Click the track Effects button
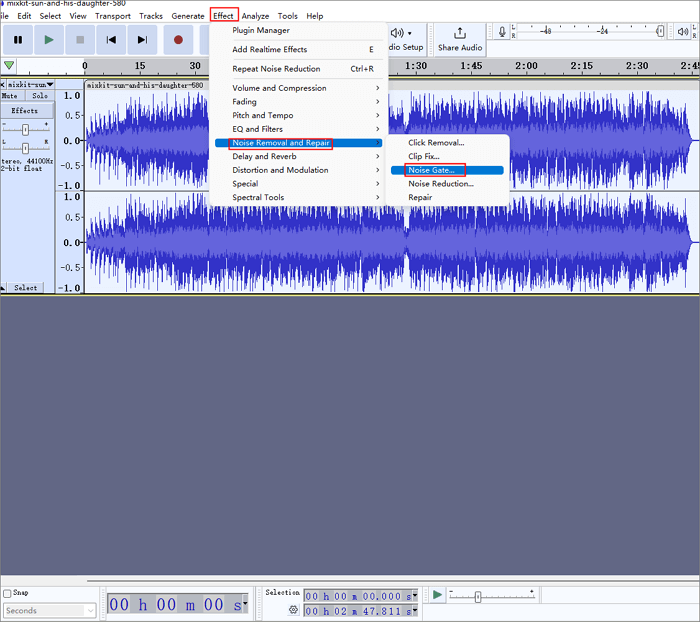 click(26, 111)
